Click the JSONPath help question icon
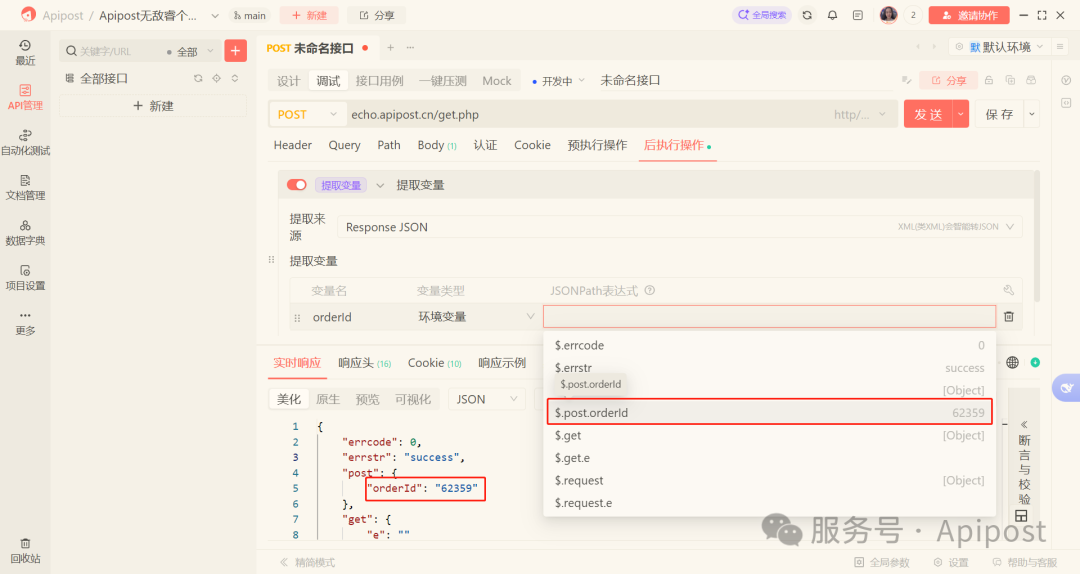1080x574 pixels. click(x=650, y=291)
